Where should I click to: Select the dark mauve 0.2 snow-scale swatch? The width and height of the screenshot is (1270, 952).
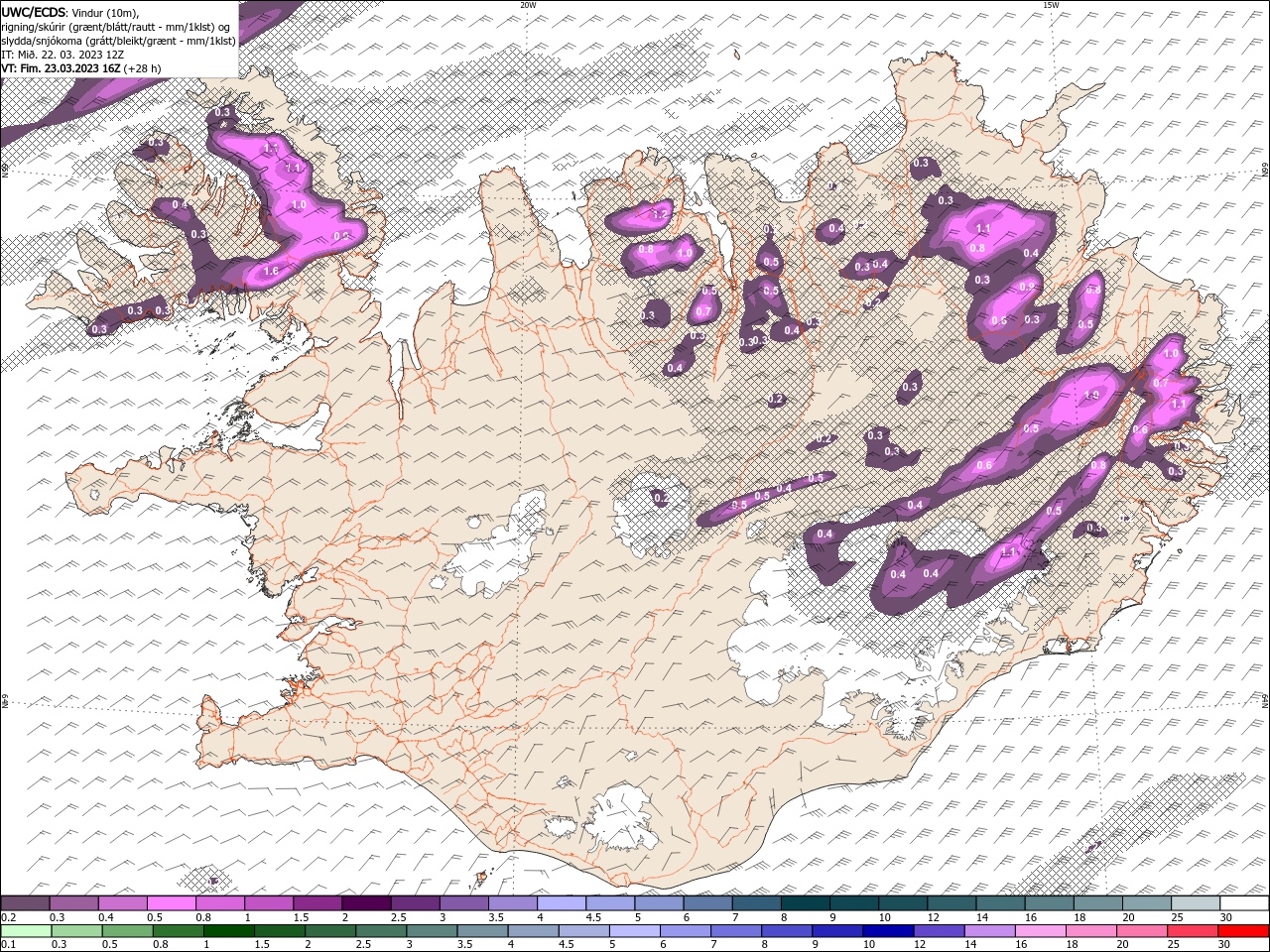25,903
